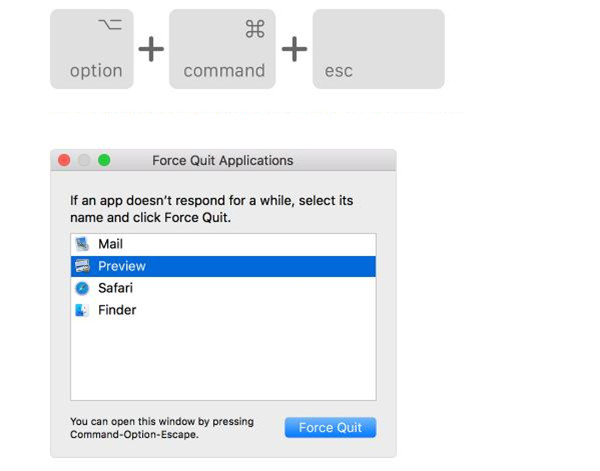Screen dimensions: 600x471
Task: Pick the Finder name in the list
Action: [x=117, y=310]
